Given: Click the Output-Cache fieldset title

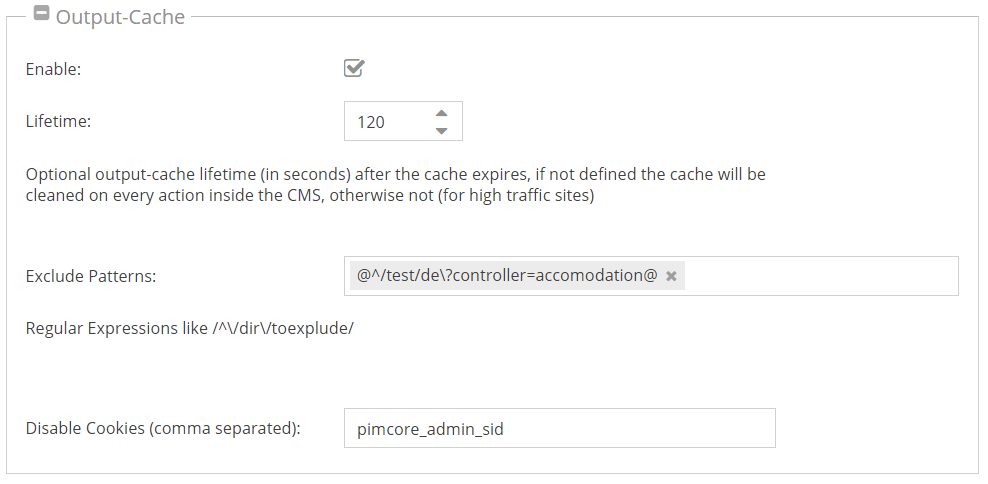Looking at the screenshot, I should tap(120, 17).
